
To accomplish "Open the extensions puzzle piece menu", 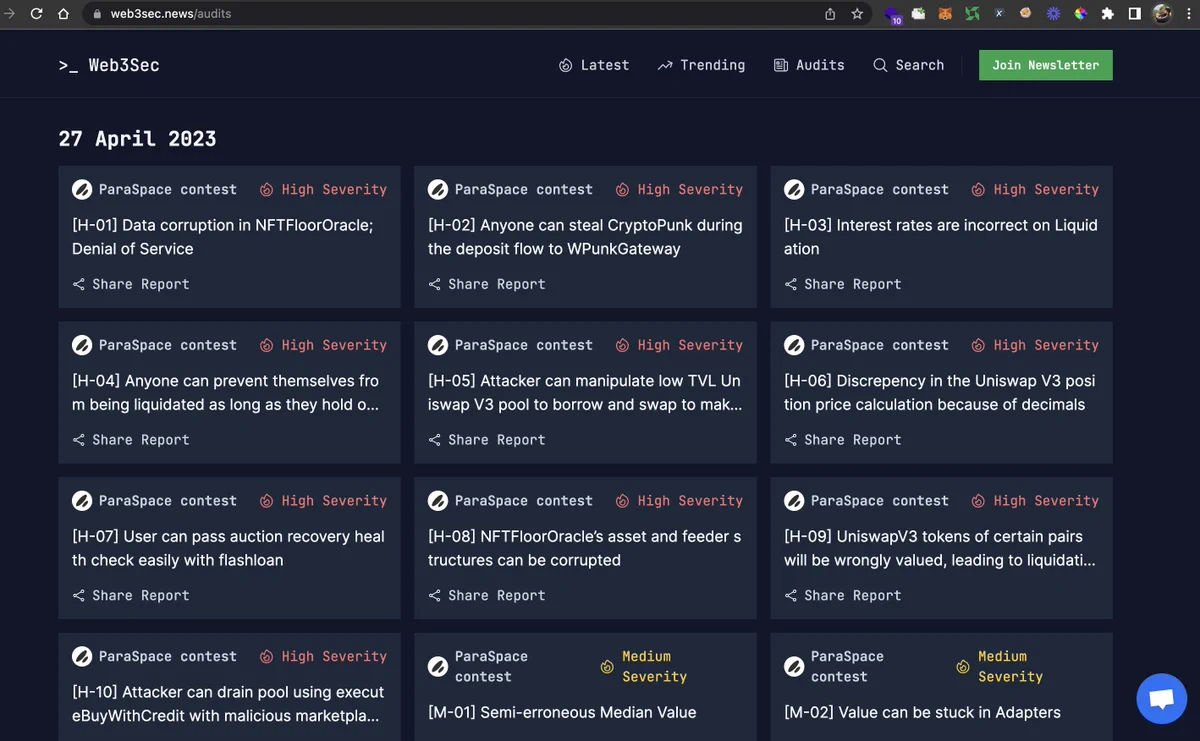I will coord(1107,14).
